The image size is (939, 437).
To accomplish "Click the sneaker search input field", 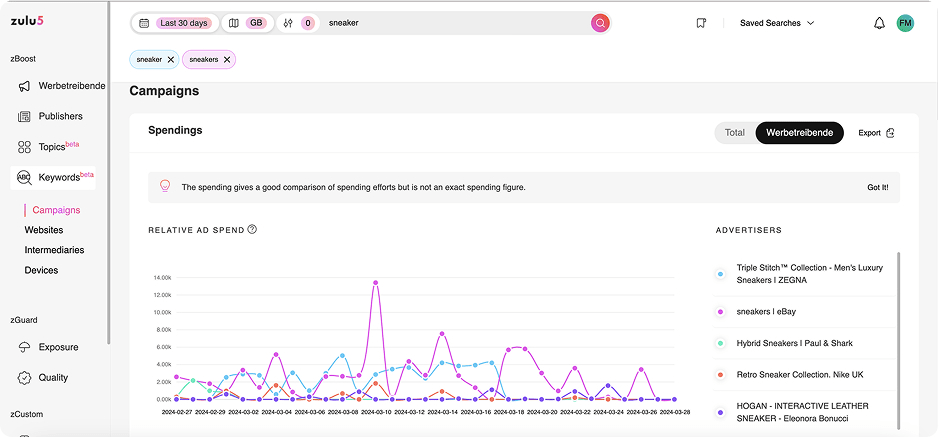I will click(455, 23).
